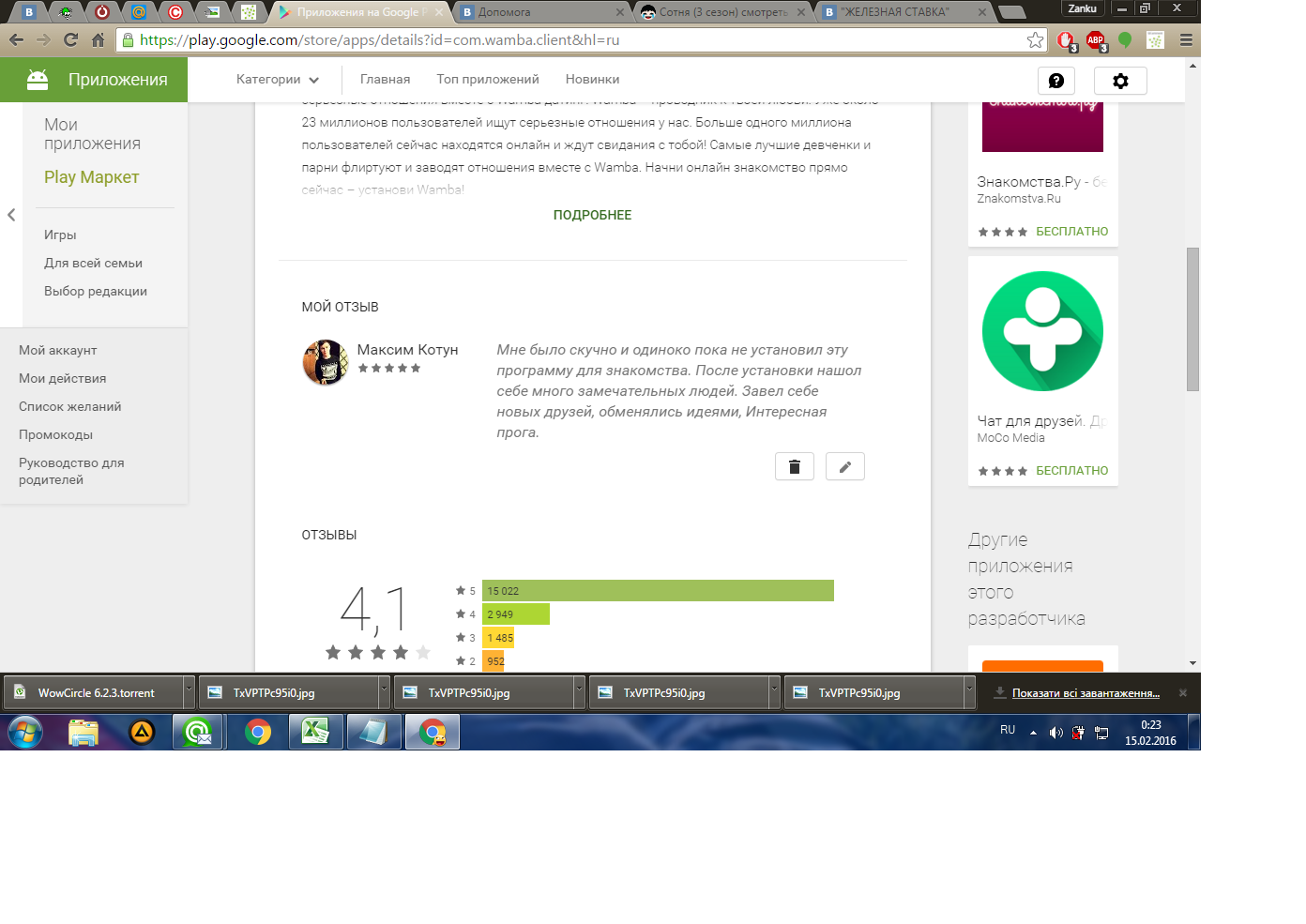Reload the current page
Viewport: 1306px width, 924px height.
(x=70, y=39)
